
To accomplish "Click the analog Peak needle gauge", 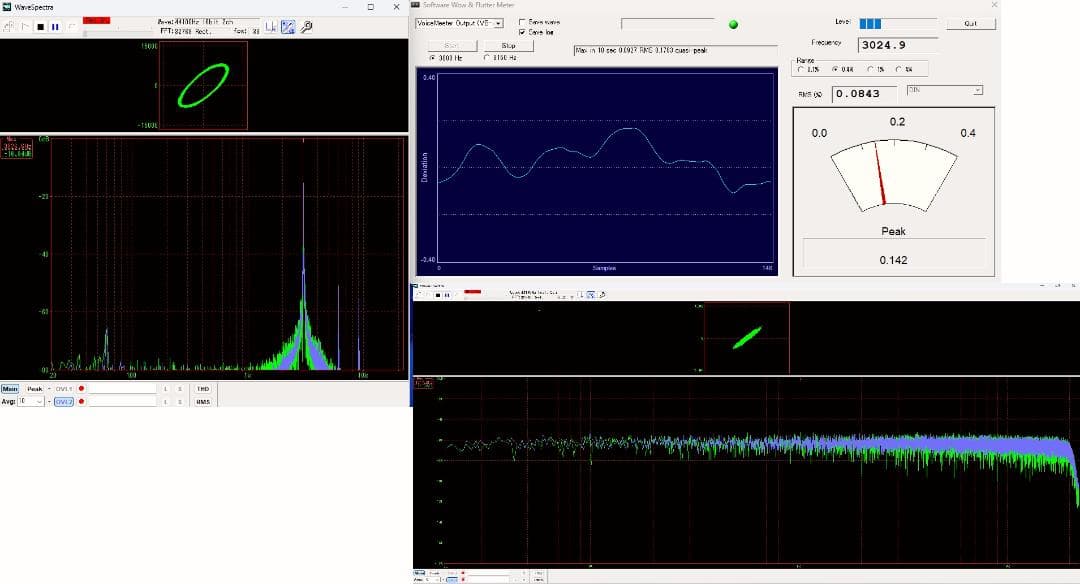I will coord(893,176).
